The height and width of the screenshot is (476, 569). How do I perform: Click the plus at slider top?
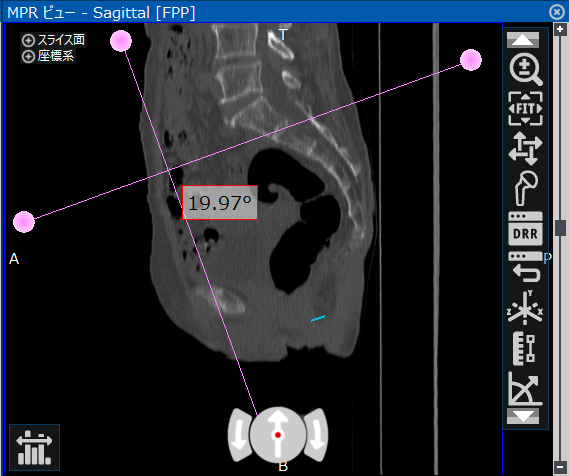pos(560,29)
